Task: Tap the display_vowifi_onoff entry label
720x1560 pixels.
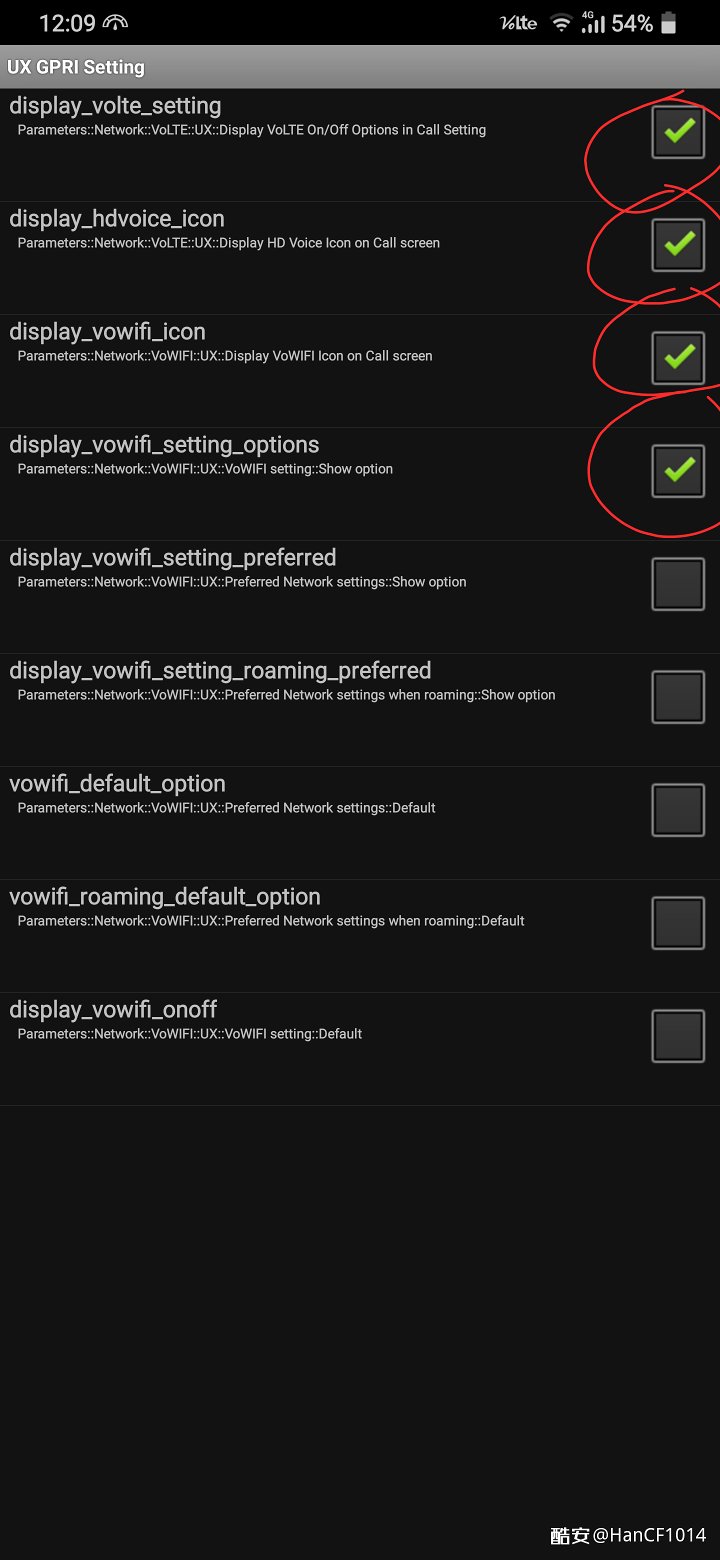Action: (113, 1010)
